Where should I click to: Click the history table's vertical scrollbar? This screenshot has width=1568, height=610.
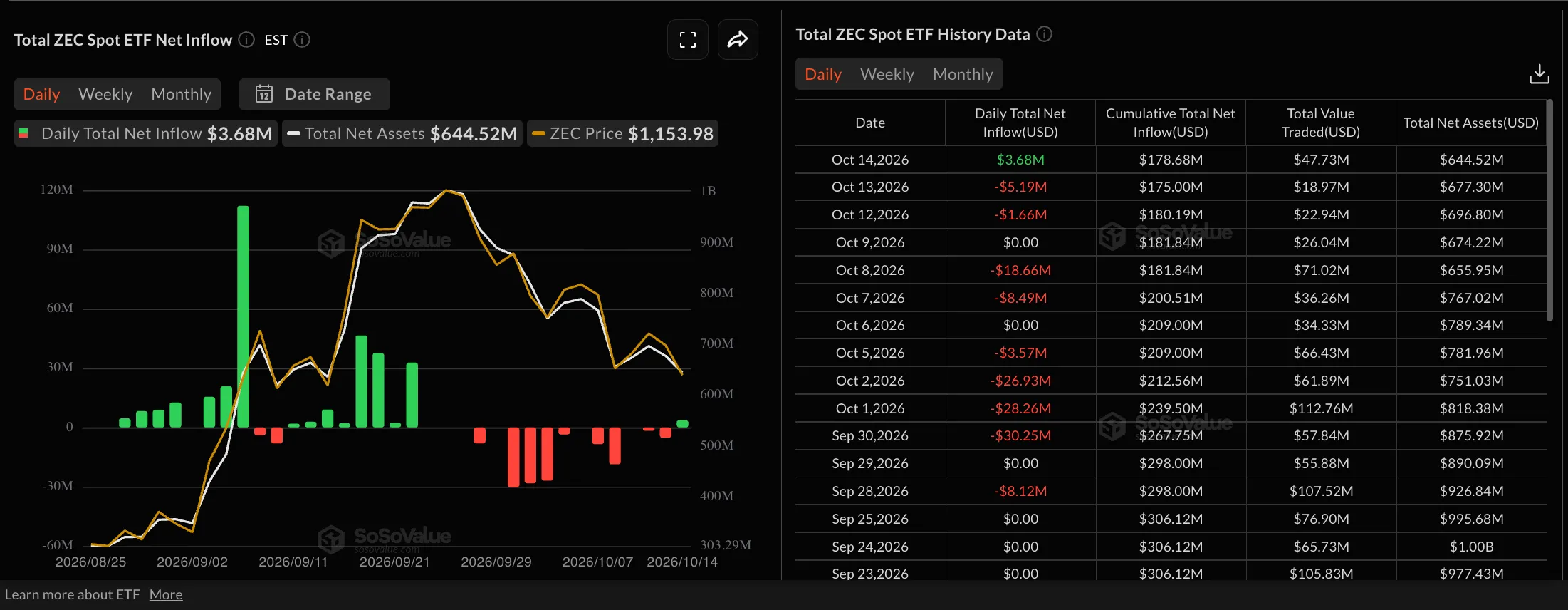[x=1549, y=210]
